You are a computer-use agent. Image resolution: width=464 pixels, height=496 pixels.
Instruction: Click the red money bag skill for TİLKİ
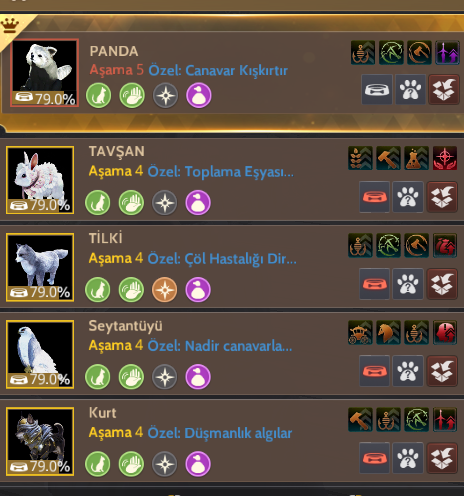[445, 245]
